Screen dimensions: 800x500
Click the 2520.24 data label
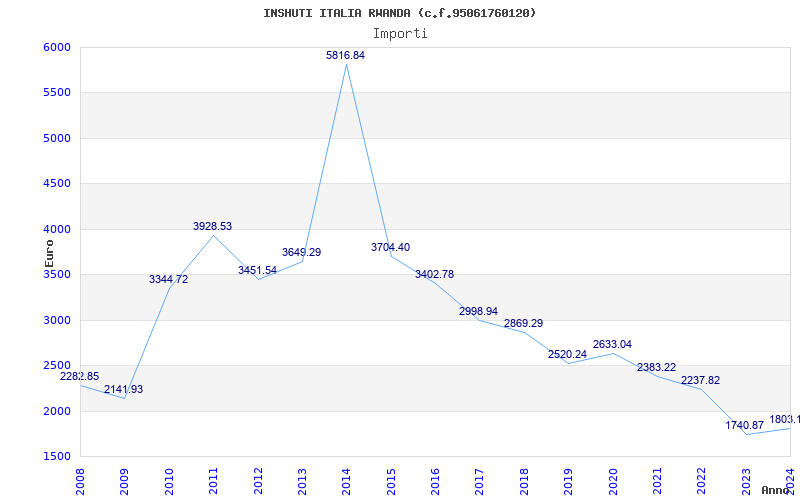(567, 354)
